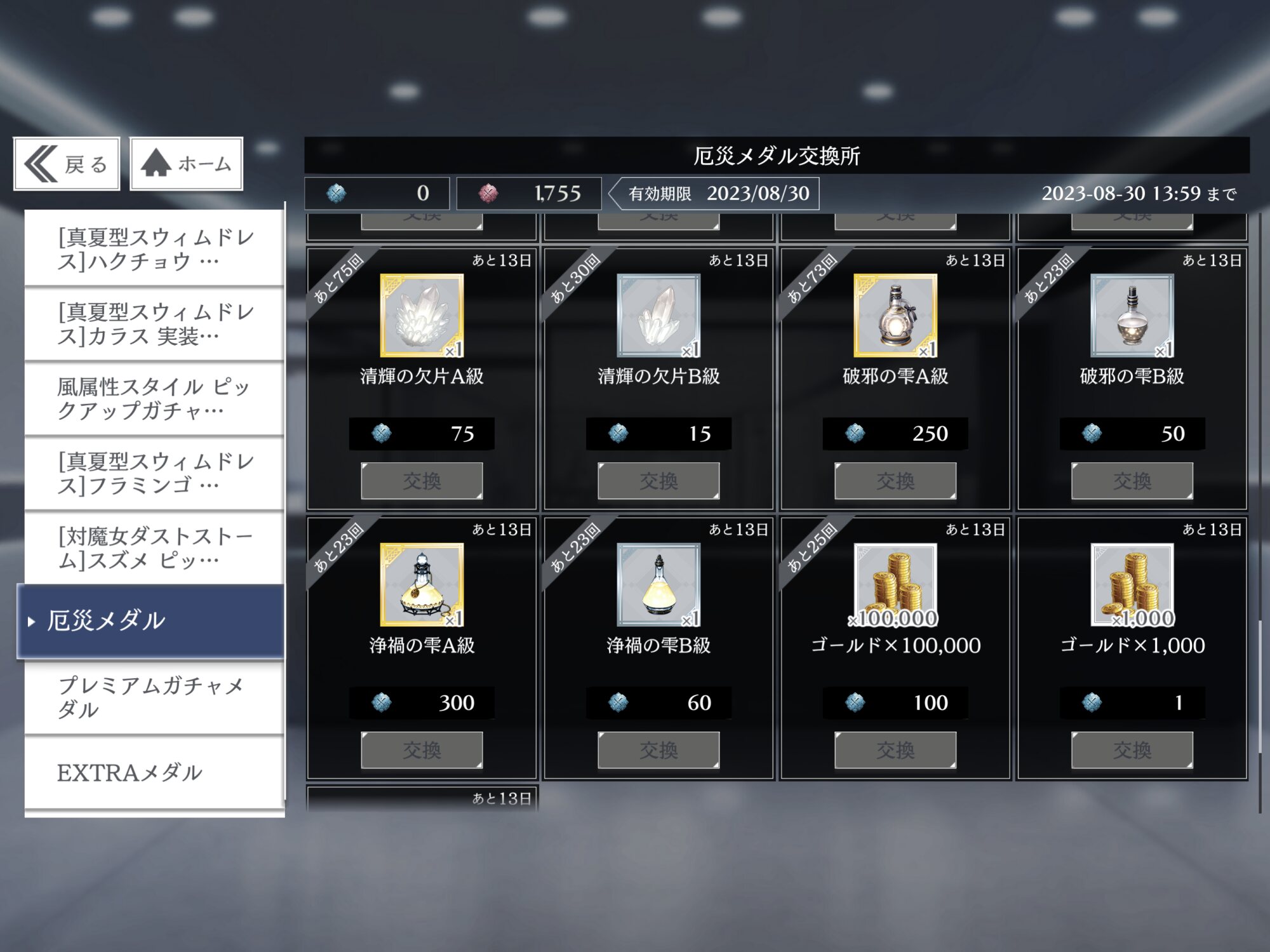Select the 厄災メダル sidebar tab
Image resolution: width=1270 pixels, height=952 pixels.
(x=151, y=620)
